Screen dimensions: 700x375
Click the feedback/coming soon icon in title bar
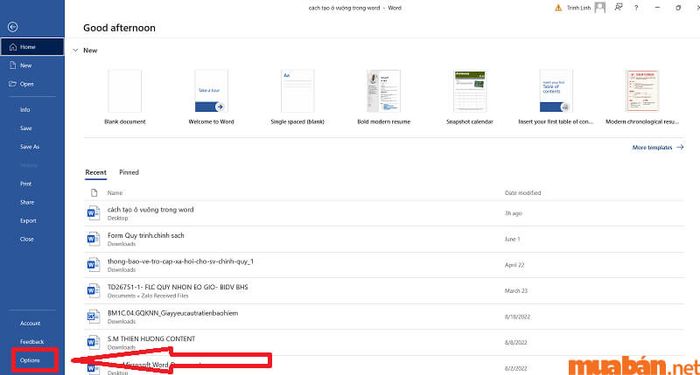(x=618, y=7)
